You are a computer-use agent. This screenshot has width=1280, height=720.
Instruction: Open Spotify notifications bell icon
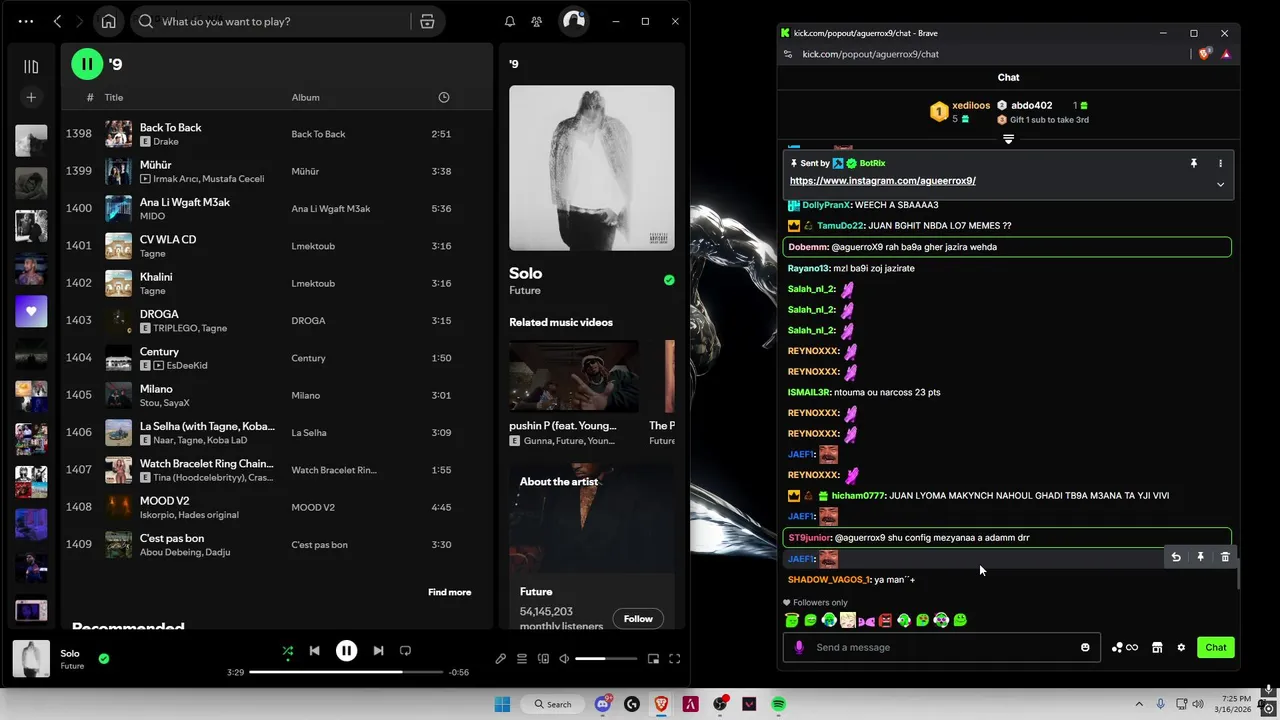(x=510, y=21)
